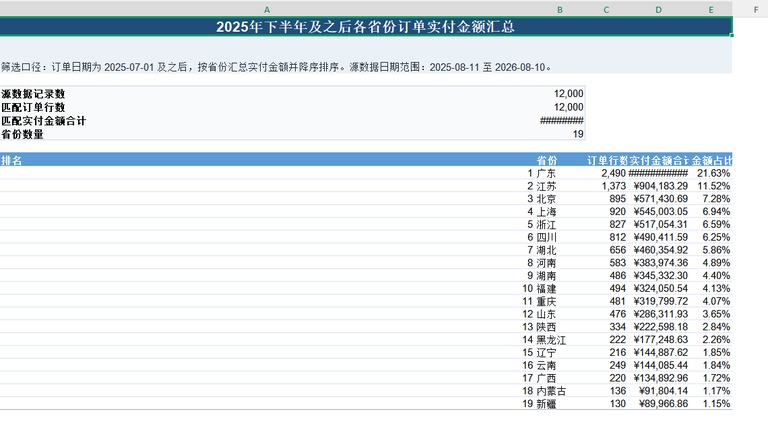Select the 源数据记录数 label cell
768x428 pixels.
click(267, 94)
